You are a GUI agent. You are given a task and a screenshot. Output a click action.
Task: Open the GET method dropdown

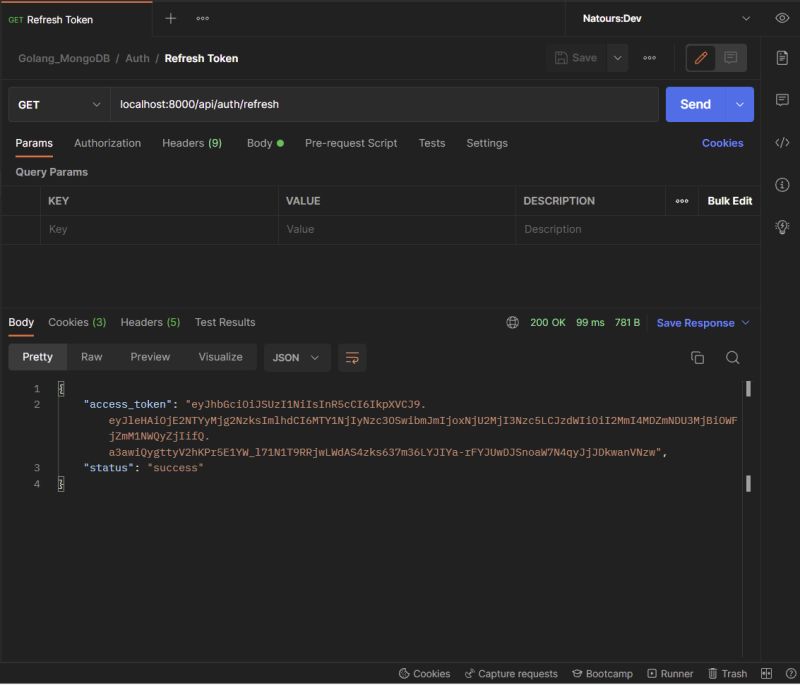(x=55, y=104)
